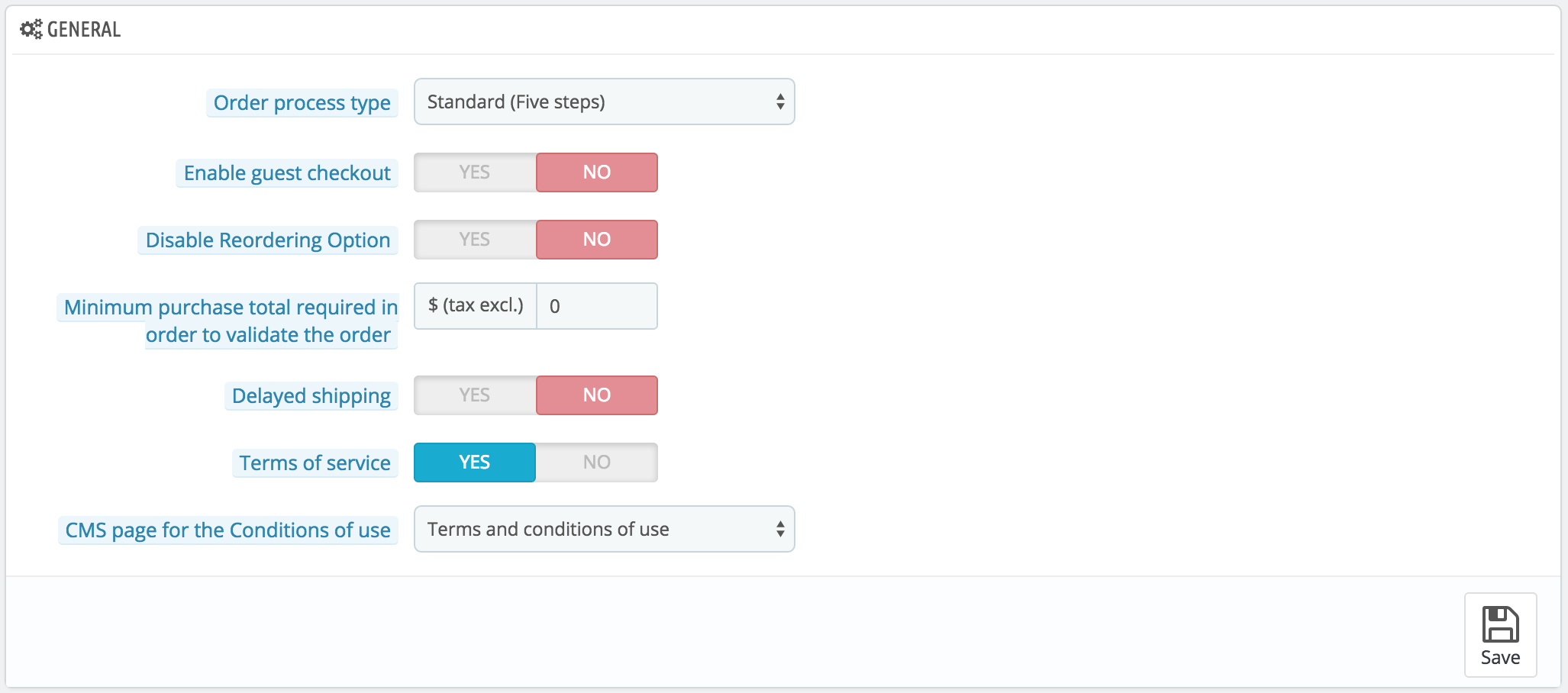1568x693 pixels.
Task: Open the Order process type dropdown
Action: [x=604, y=102]
